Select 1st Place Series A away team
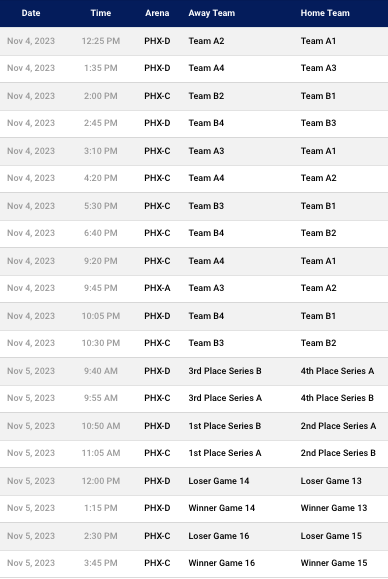This screenshot has width=388, height=579. tap(225, 453)
